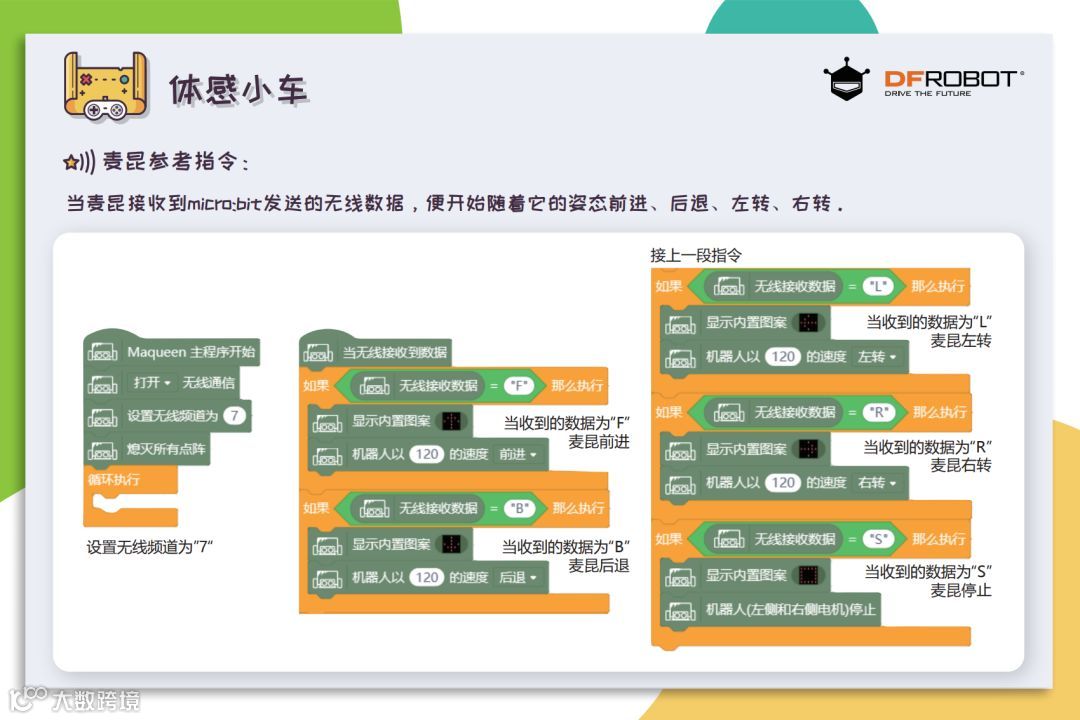Click the robot icon on Maqueen 主程序开始 block

102,353
